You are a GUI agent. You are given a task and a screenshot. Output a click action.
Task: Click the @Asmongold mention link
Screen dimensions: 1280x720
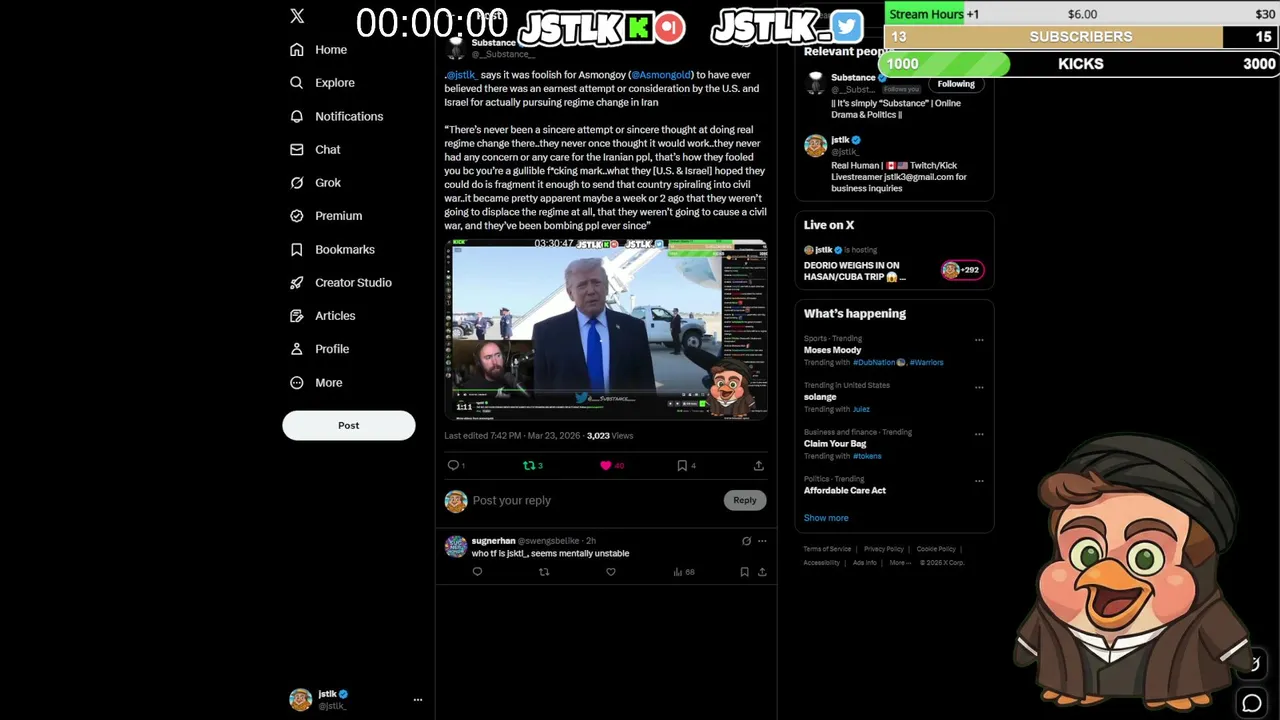(x=661, y=75)
